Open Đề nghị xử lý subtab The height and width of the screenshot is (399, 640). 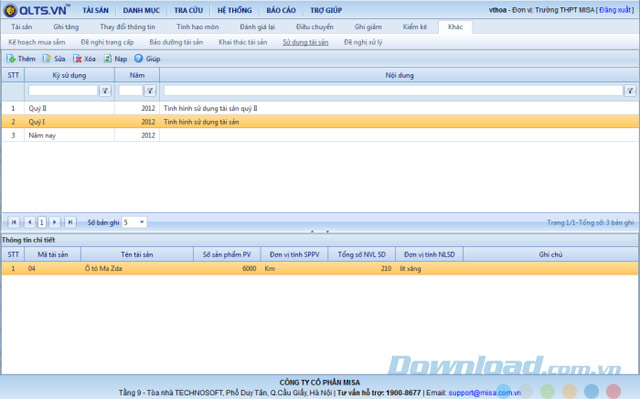363,42
